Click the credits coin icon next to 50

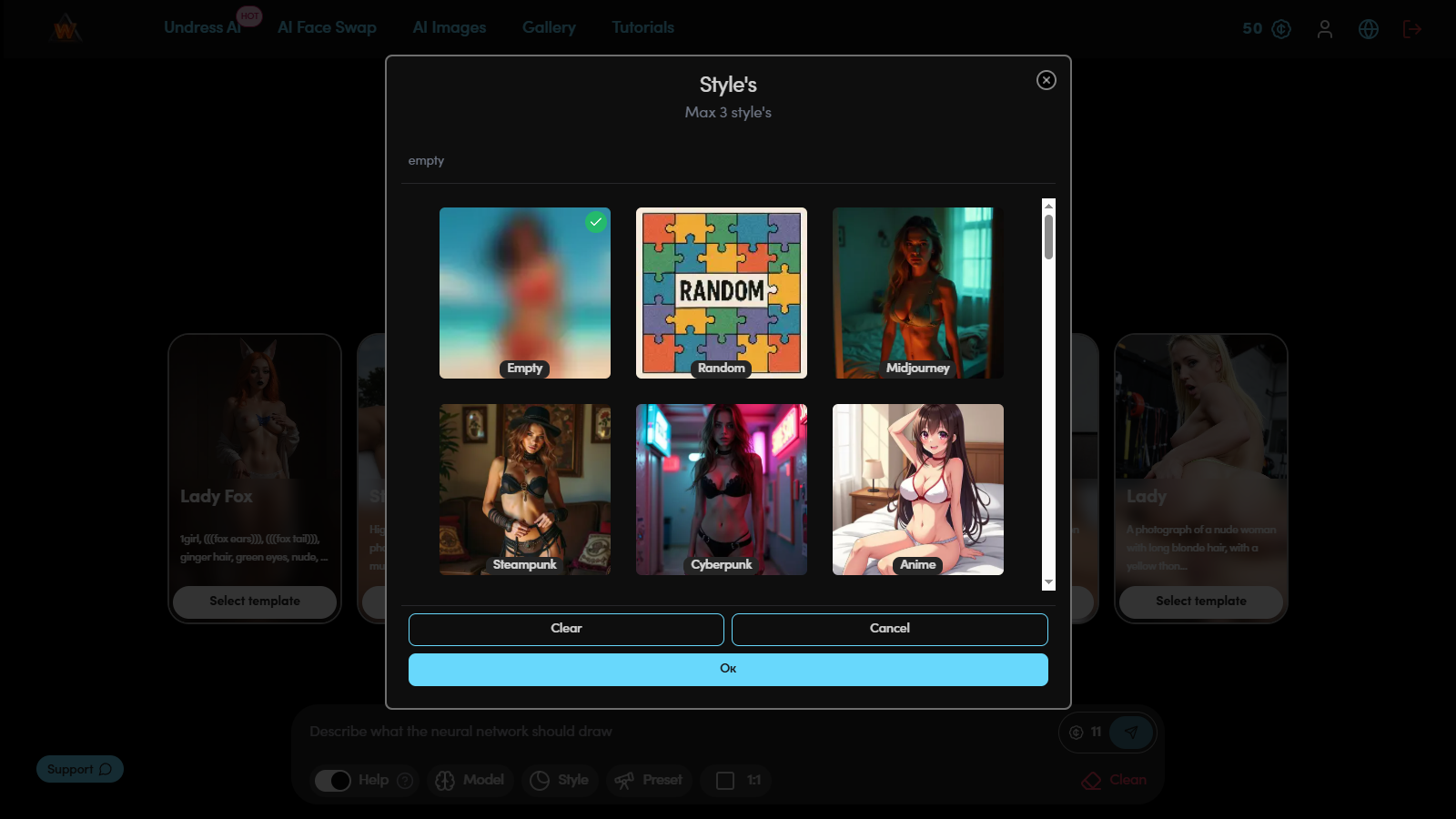point(1281,29)
